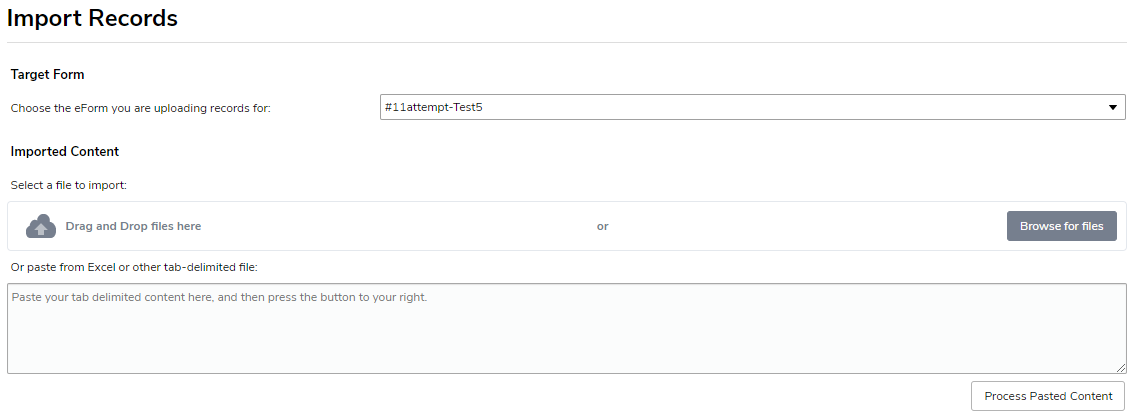Screen dimensions: 1135x419
Task: Click Process Pasted Content button
Action: [x=1048, y=396]
